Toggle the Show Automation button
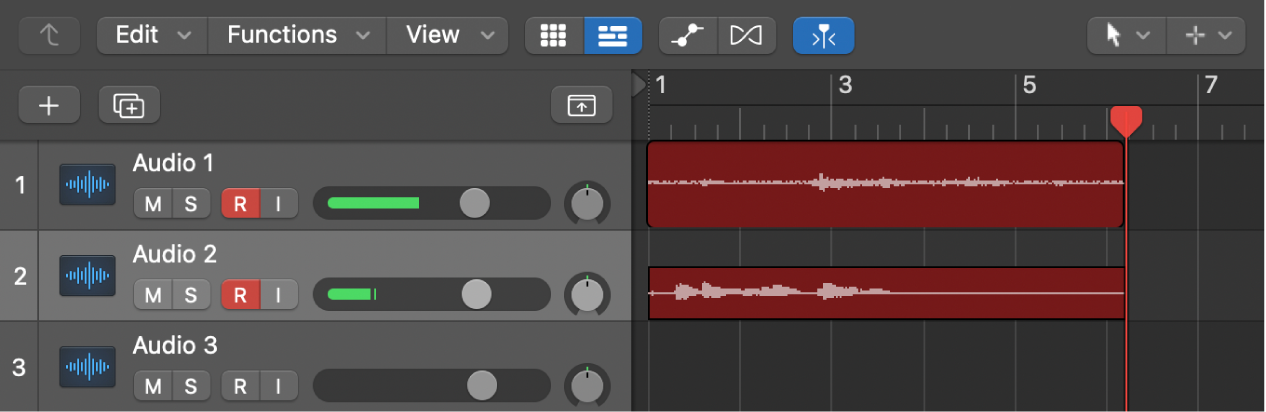 point(688,35)
